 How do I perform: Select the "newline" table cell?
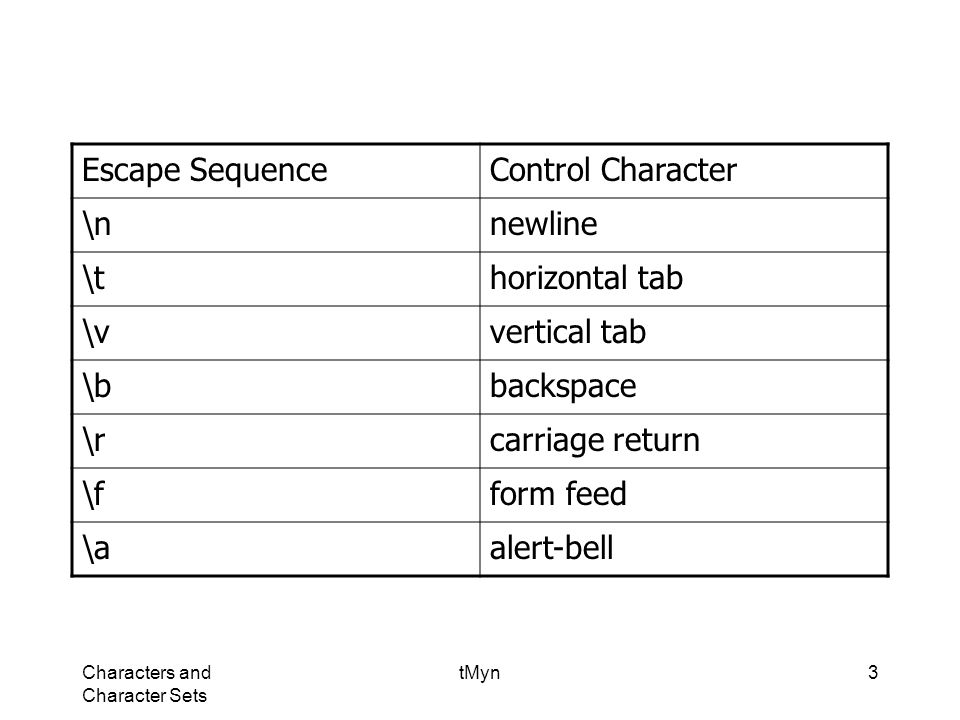(x=684, y=225)
